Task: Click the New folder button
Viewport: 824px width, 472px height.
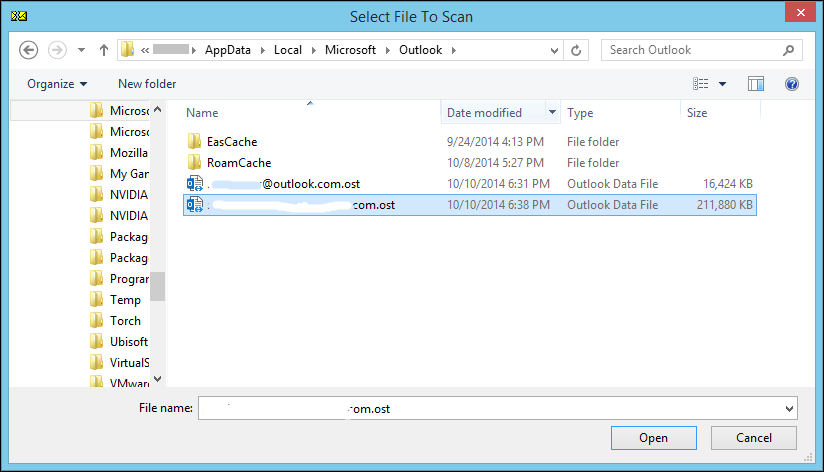Action: pos(147,84)
